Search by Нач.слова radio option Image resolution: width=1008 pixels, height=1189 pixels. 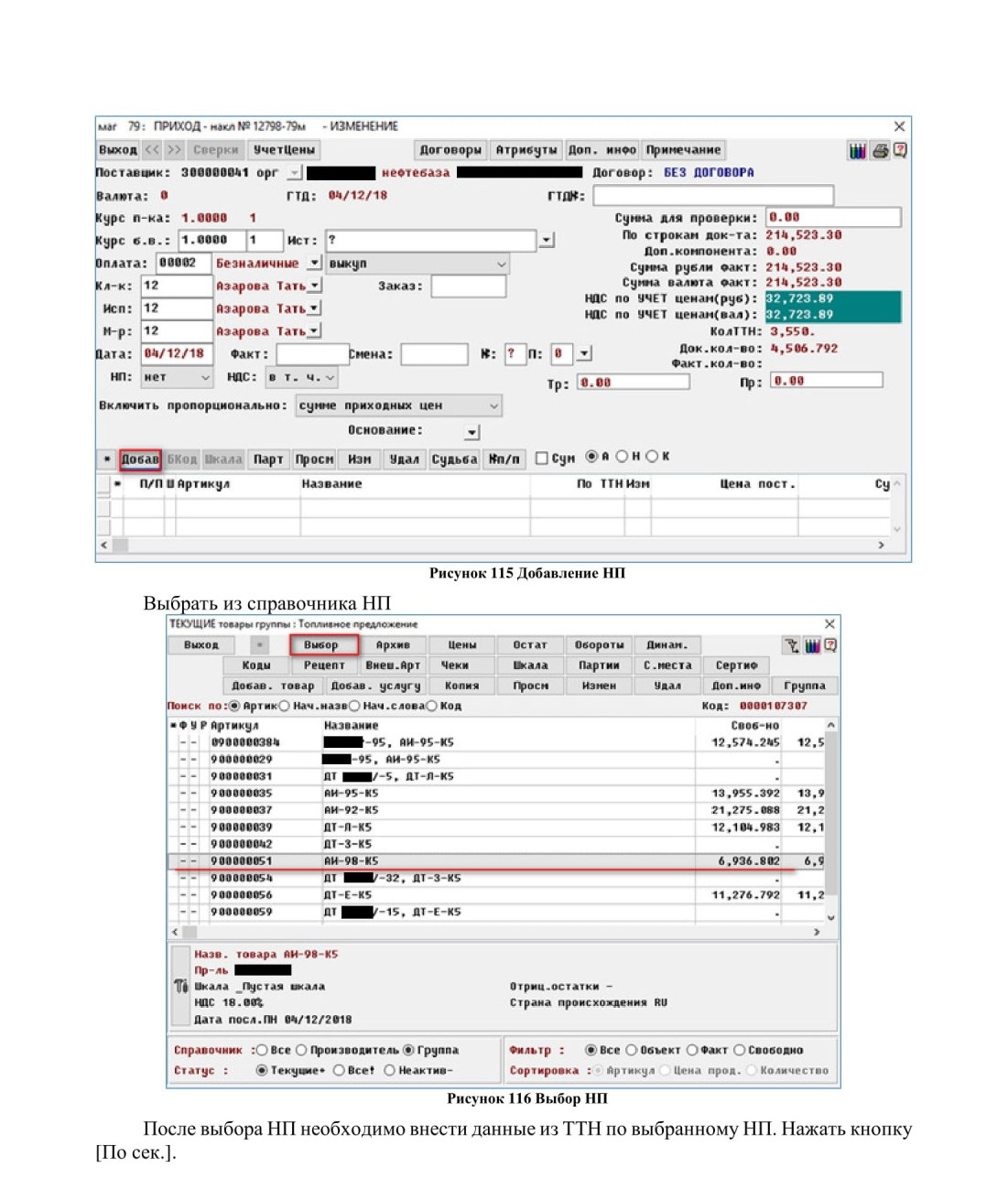(x=353, y=706)
